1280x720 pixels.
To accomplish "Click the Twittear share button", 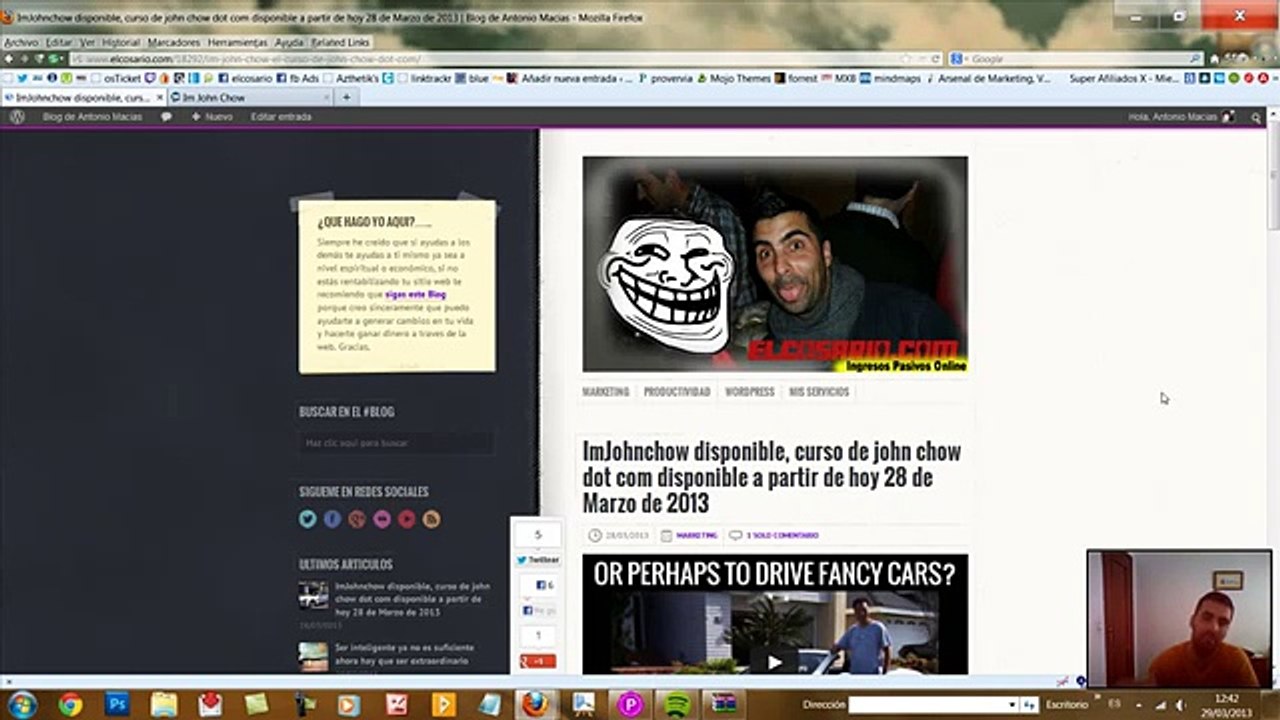I will point(538,561).
